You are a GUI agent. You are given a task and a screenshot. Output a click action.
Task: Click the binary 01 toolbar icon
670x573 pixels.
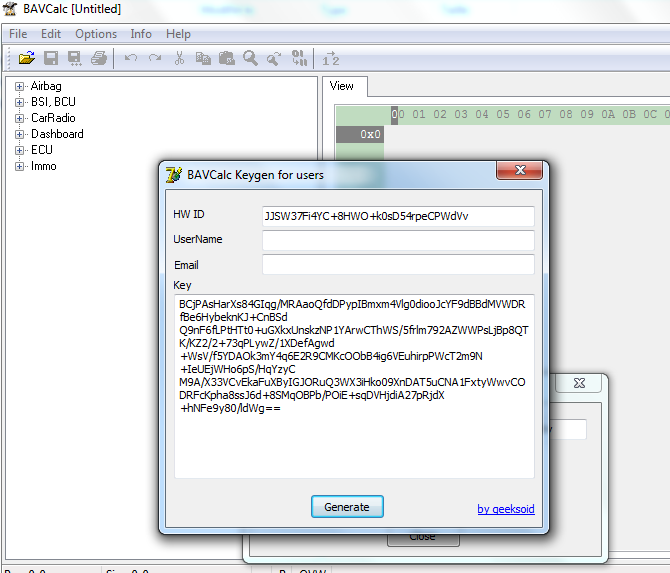point(299,58)
